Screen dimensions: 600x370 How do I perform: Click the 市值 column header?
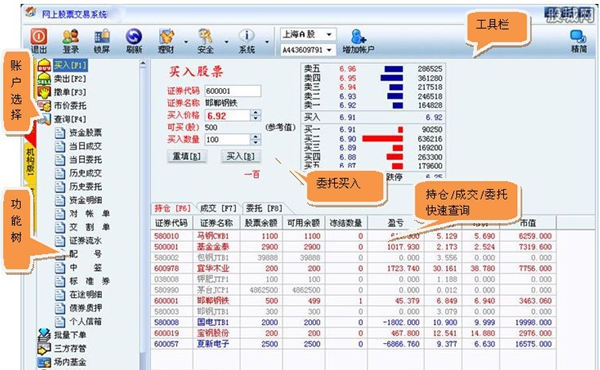click(528, 223)
